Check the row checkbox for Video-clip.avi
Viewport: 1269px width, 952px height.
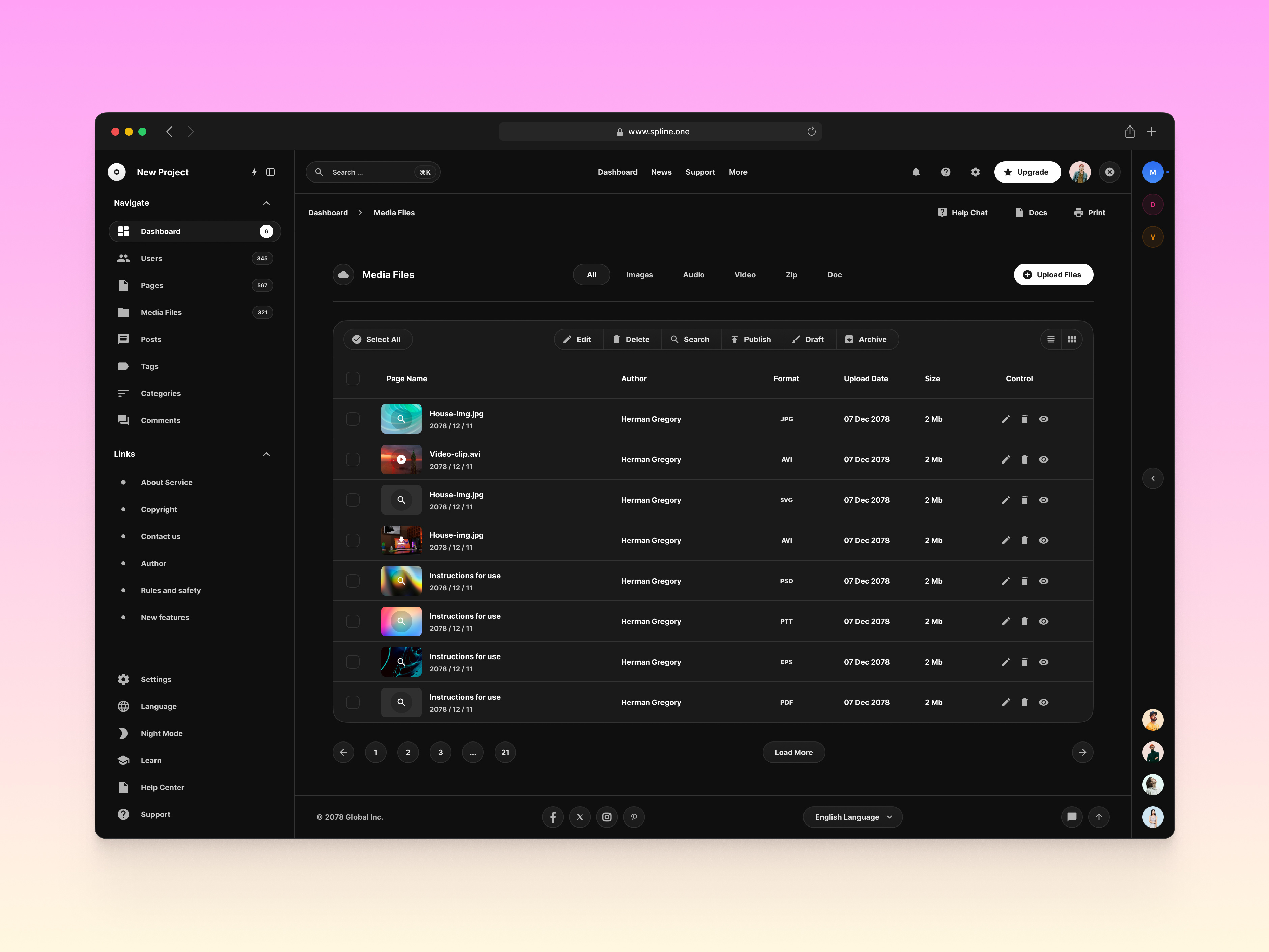pyautogui.click(x=353, y=459)
